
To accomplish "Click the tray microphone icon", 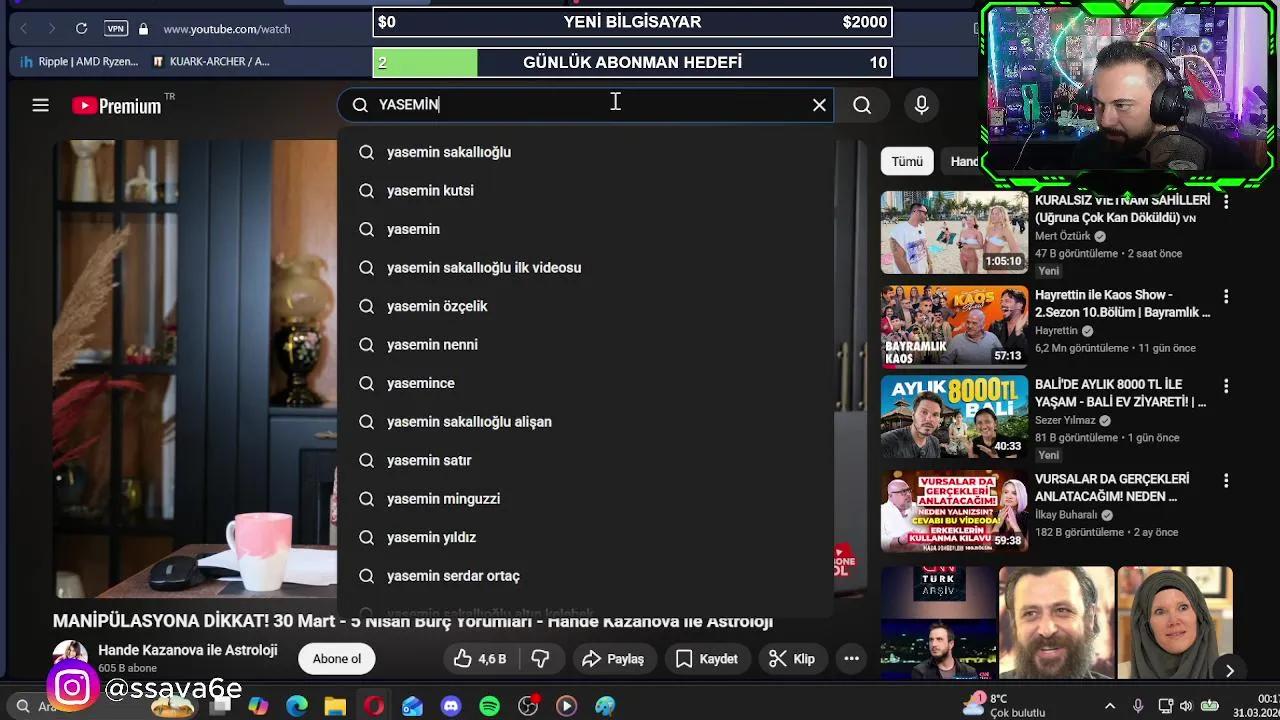I will 1138,706.
